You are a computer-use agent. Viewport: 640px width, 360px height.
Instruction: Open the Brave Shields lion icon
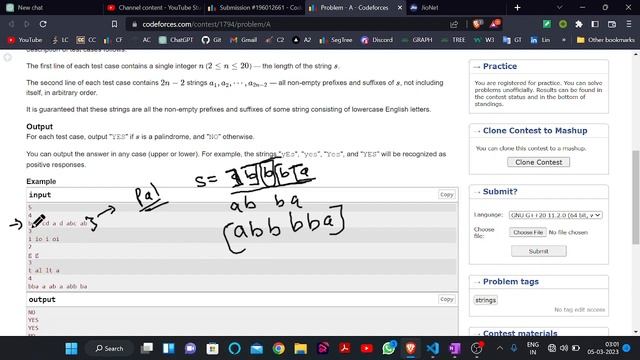tap(477, 24)
